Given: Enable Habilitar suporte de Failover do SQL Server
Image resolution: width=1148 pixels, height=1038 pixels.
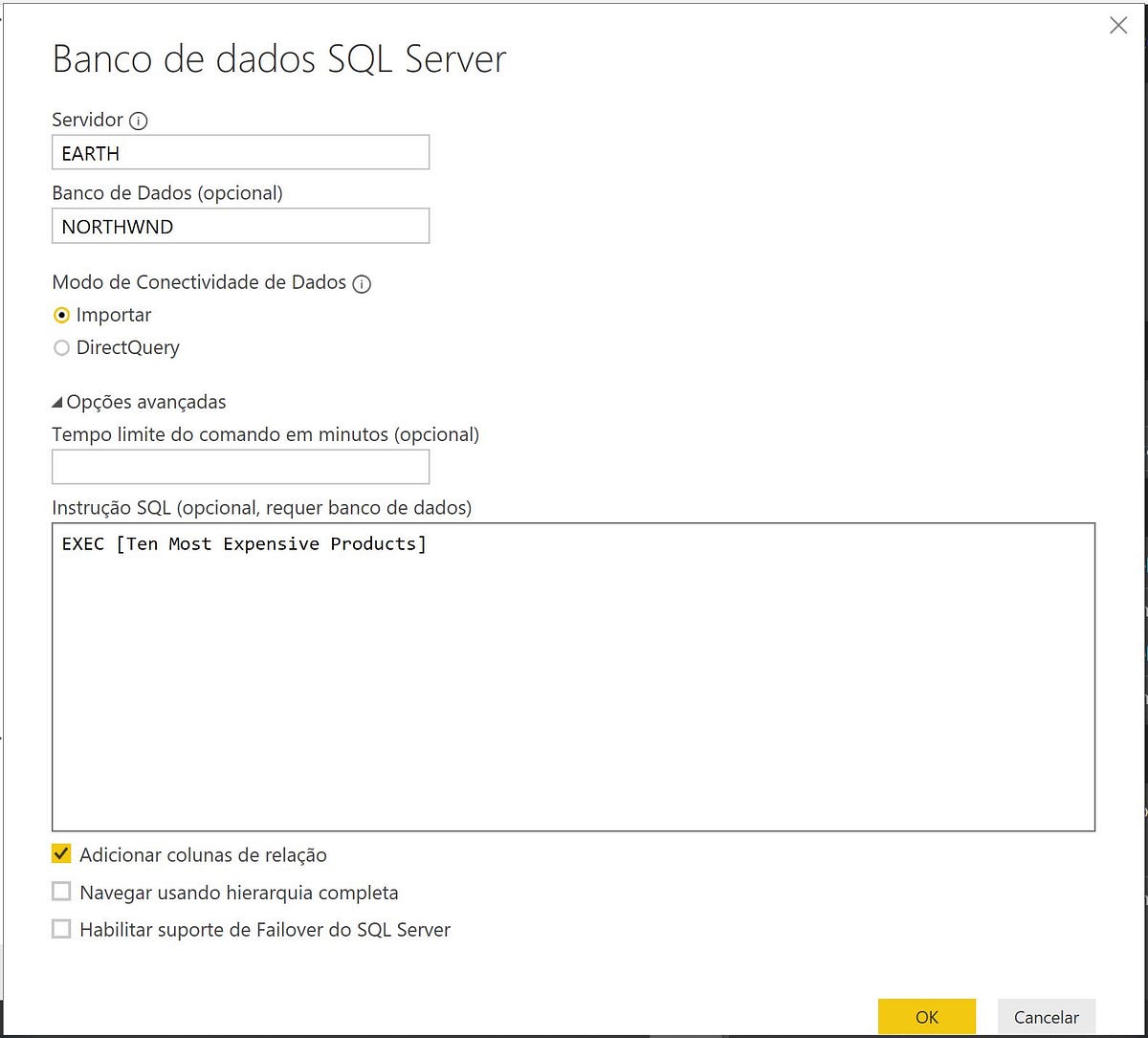Looking at the screenshot, I should click(x=61, y=928).
